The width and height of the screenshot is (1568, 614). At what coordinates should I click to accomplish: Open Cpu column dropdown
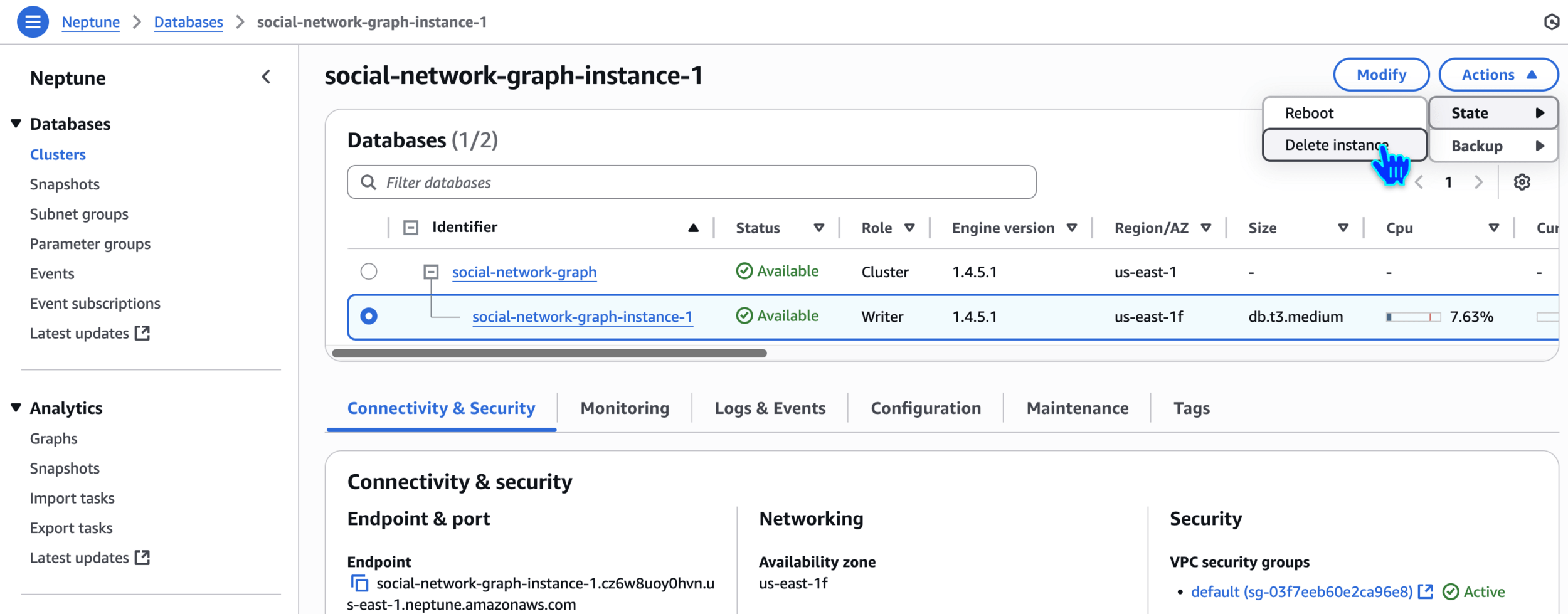coord(1493,228)
